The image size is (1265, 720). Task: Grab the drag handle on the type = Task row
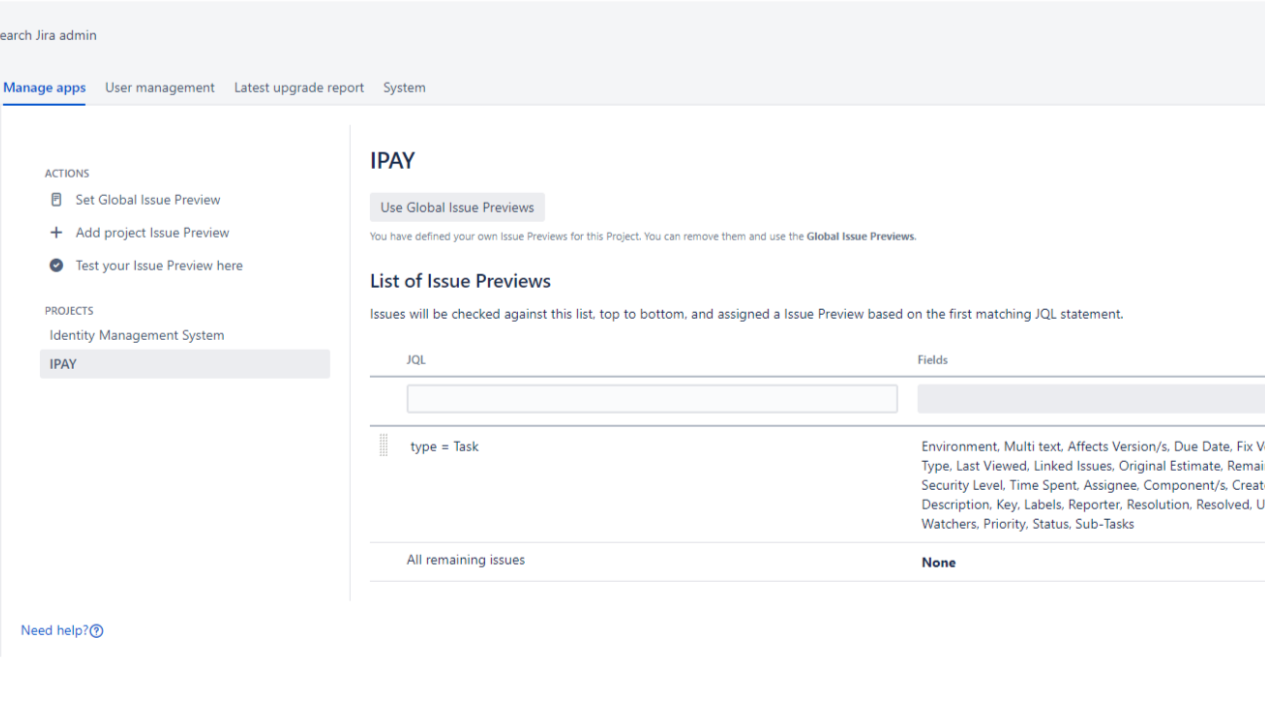(384, 446)
